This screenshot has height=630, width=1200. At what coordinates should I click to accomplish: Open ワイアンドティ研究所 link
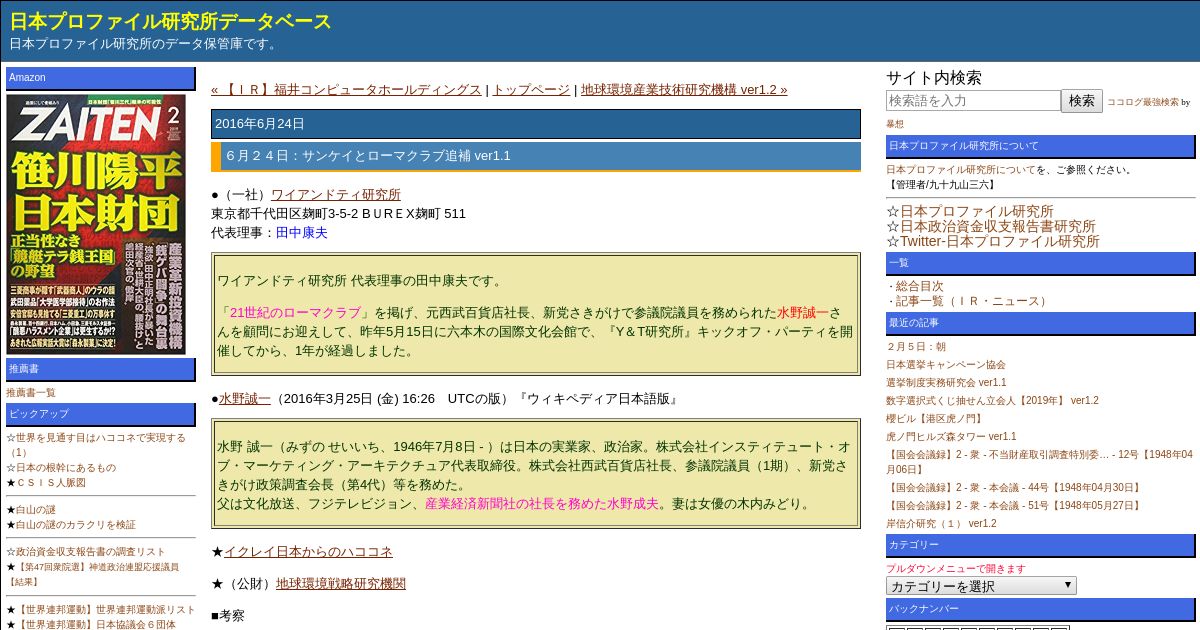click(x=336, y=194)
